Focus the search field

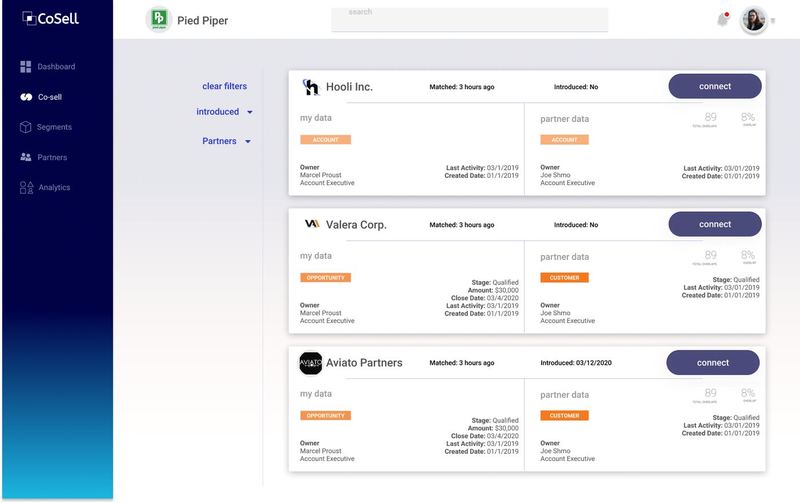pos(469,19)
